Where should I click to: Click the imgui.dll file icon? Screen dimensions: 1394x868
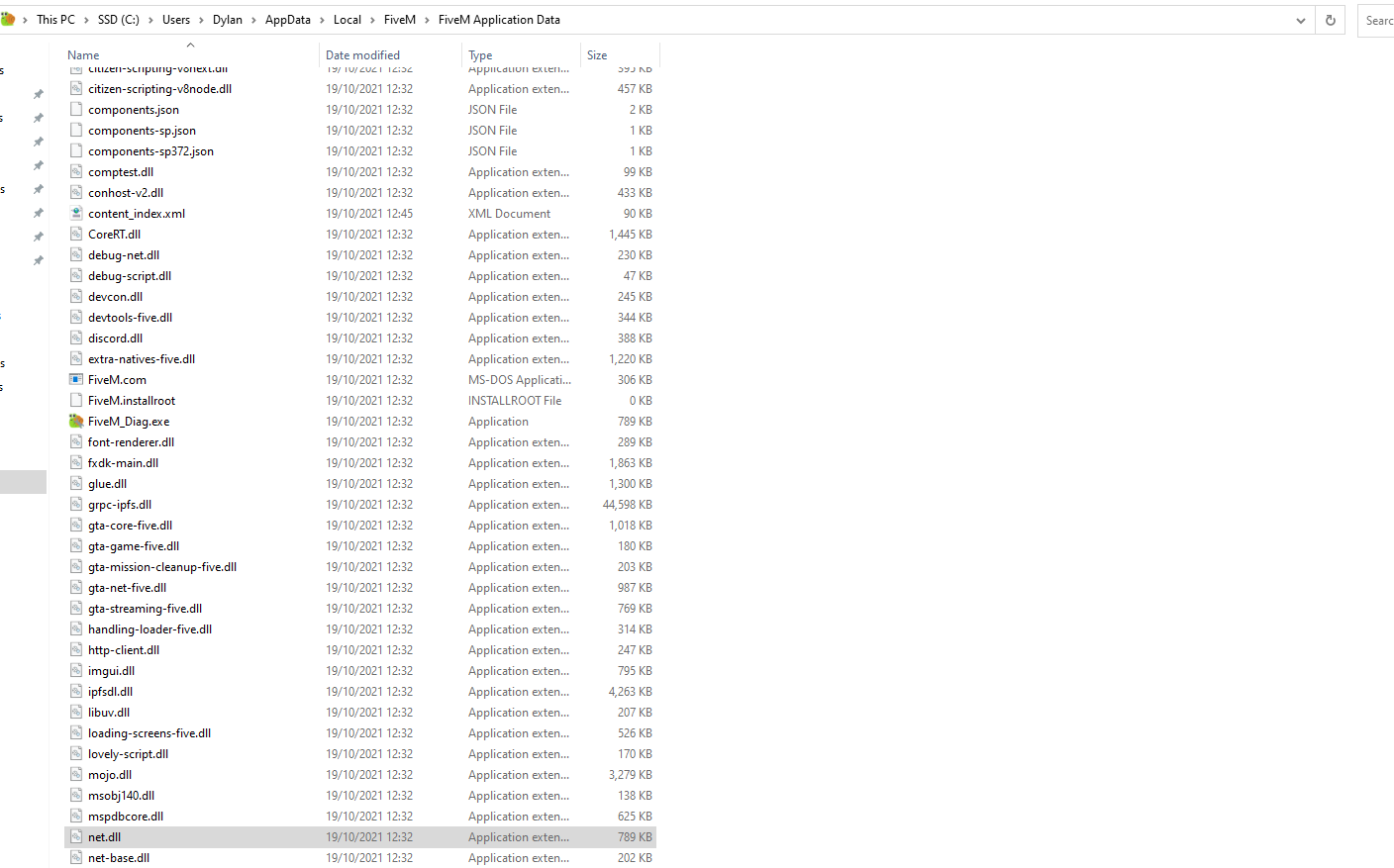click(x=76, y=670)
